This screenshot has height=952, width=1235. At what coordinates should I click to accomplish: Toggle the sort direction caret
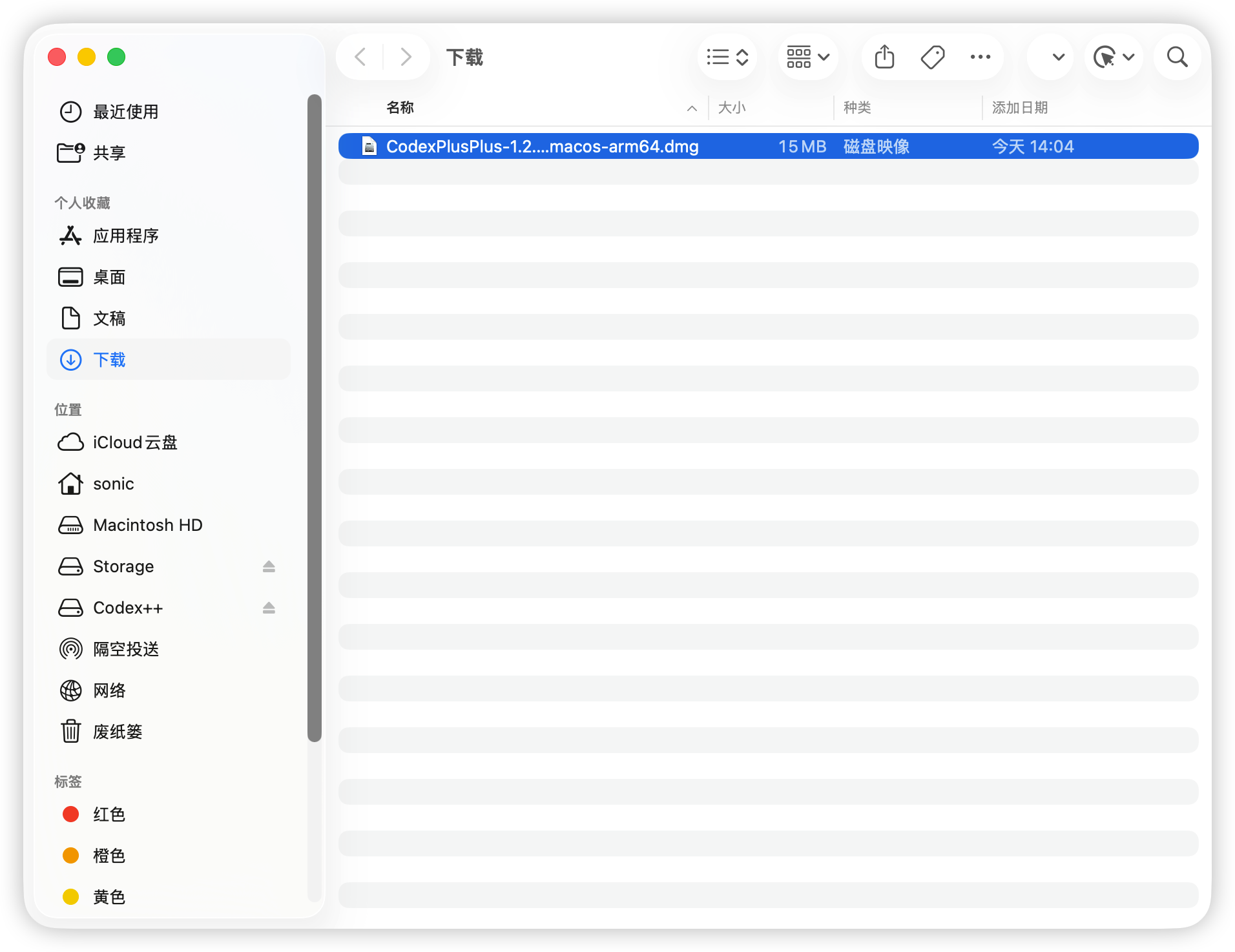tap(692, 109)
